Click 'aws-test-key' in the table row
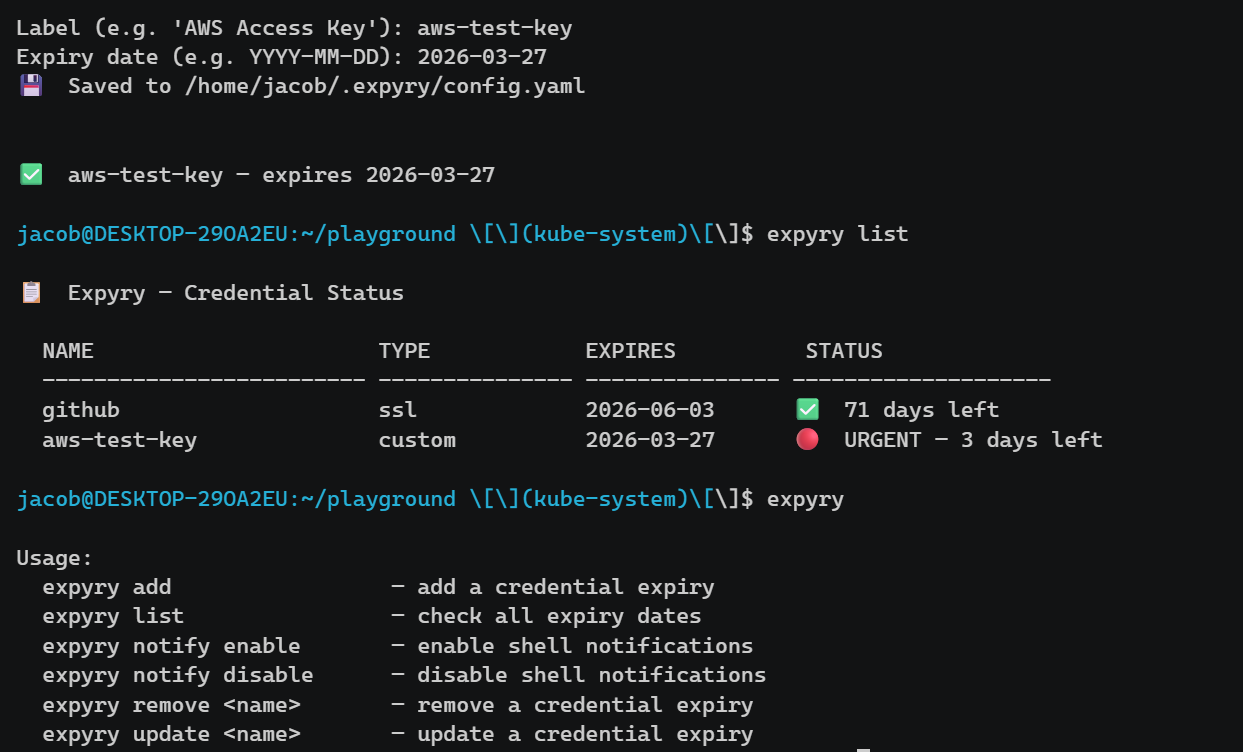The image size is (1243, 752). 120,439
